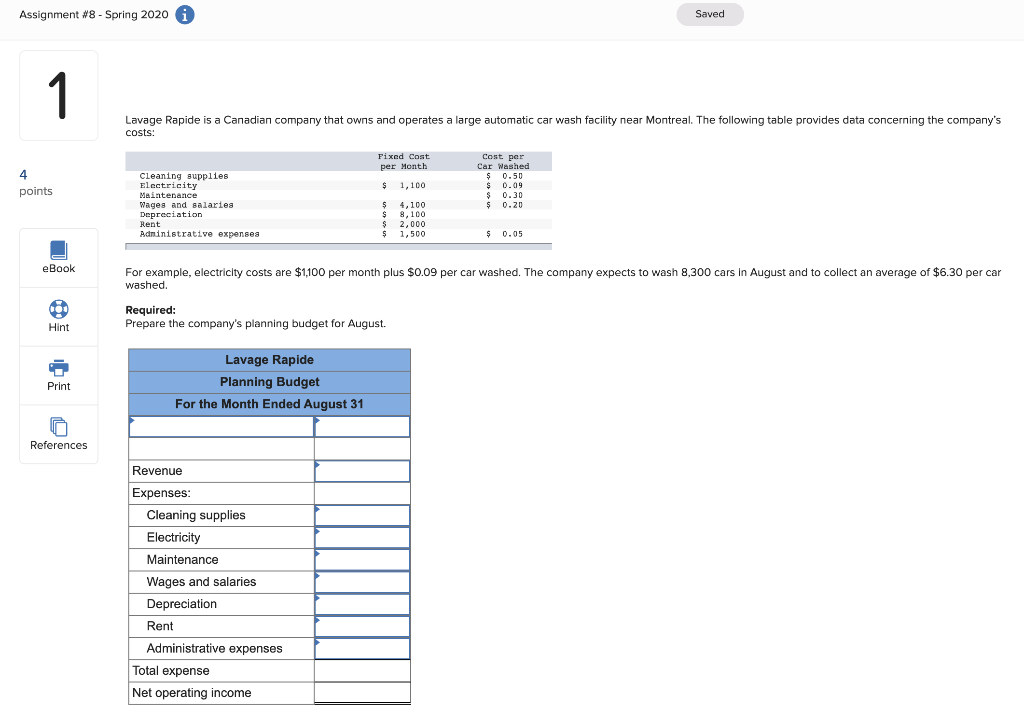Click the Saved status button

pyautogui.click(x=710, y=14)
